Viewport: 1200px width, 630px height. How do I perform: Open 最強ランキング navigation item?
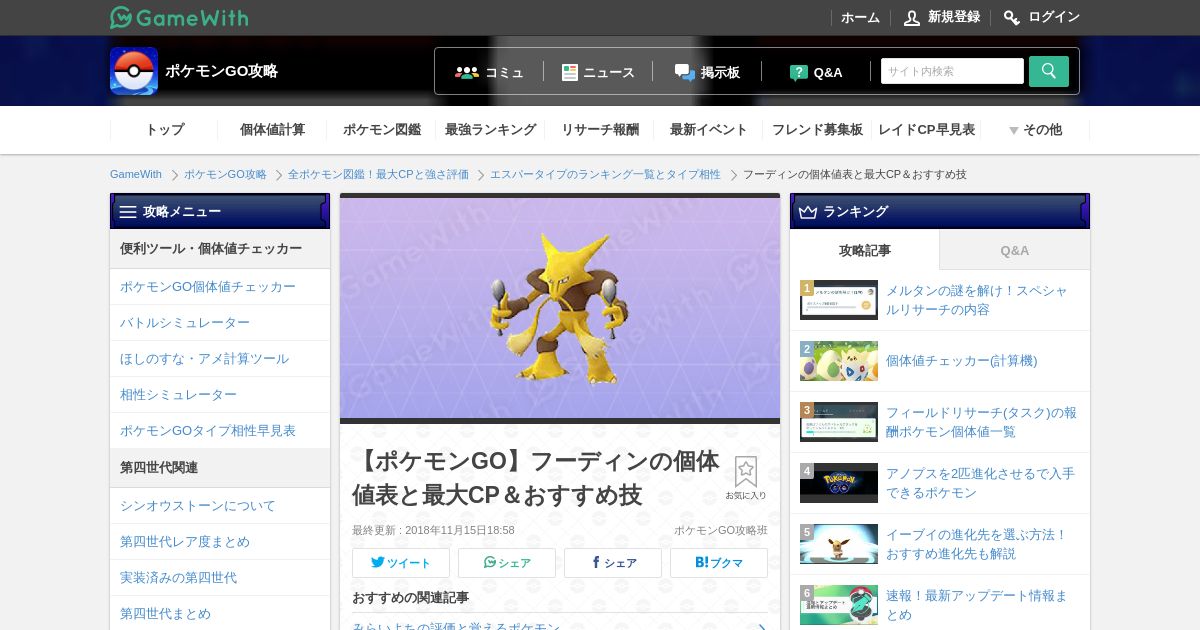tap(490, 130)
